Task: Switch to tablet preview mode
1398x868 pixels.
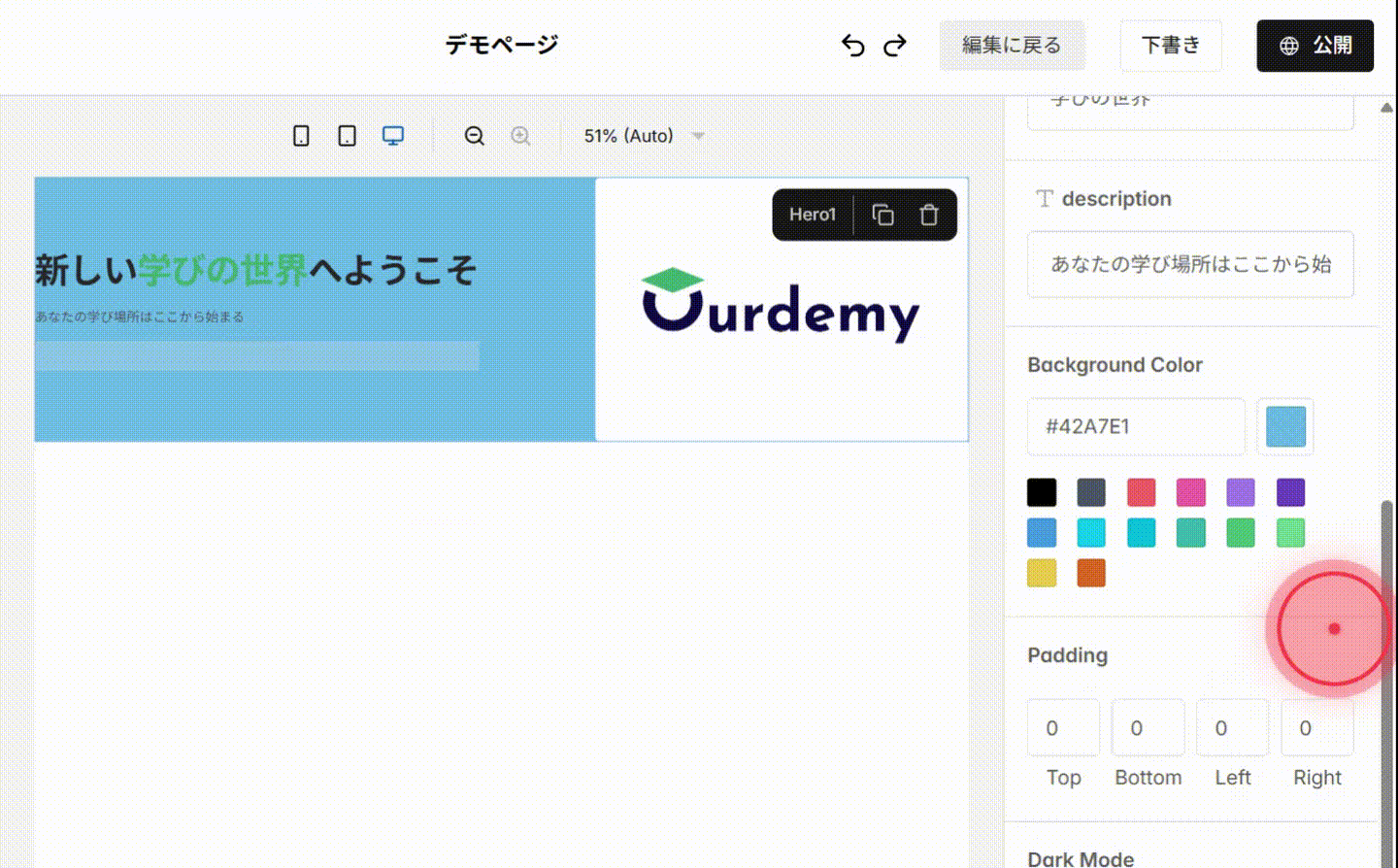Action: click(347, 136)
